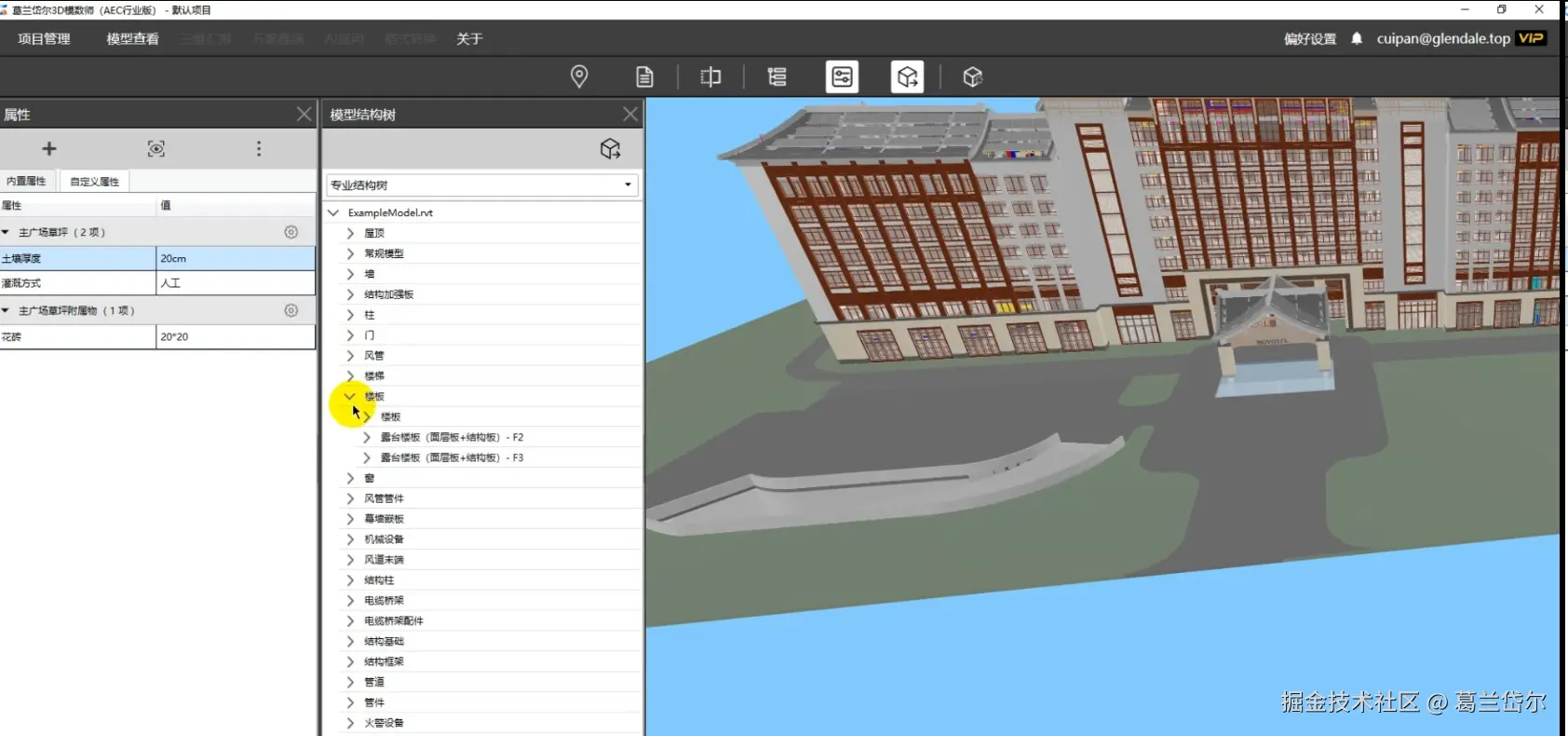The image size is (1568, 736).
Task: Activate the section clipping tool icon
Action: 710,76
